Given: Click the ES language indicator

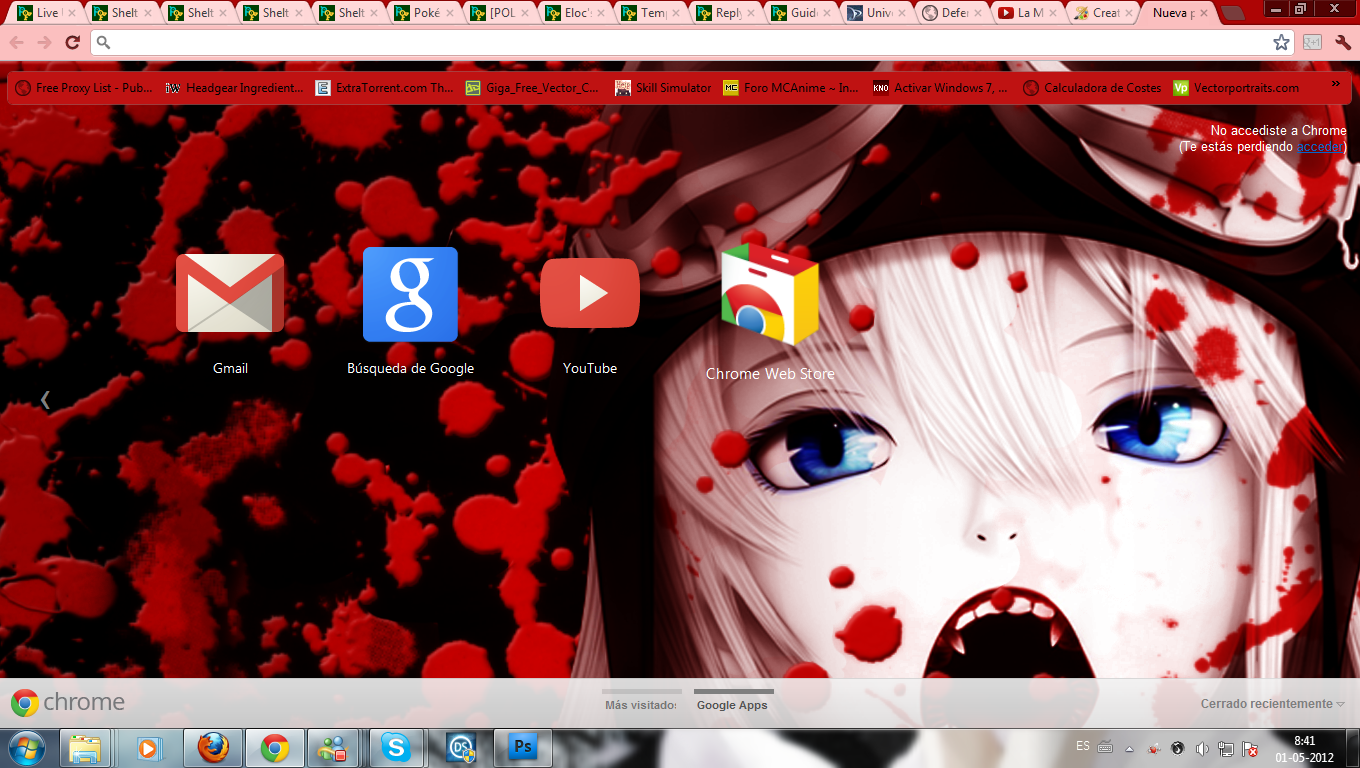Looking at the screenshot, I should pos(1083,746).
